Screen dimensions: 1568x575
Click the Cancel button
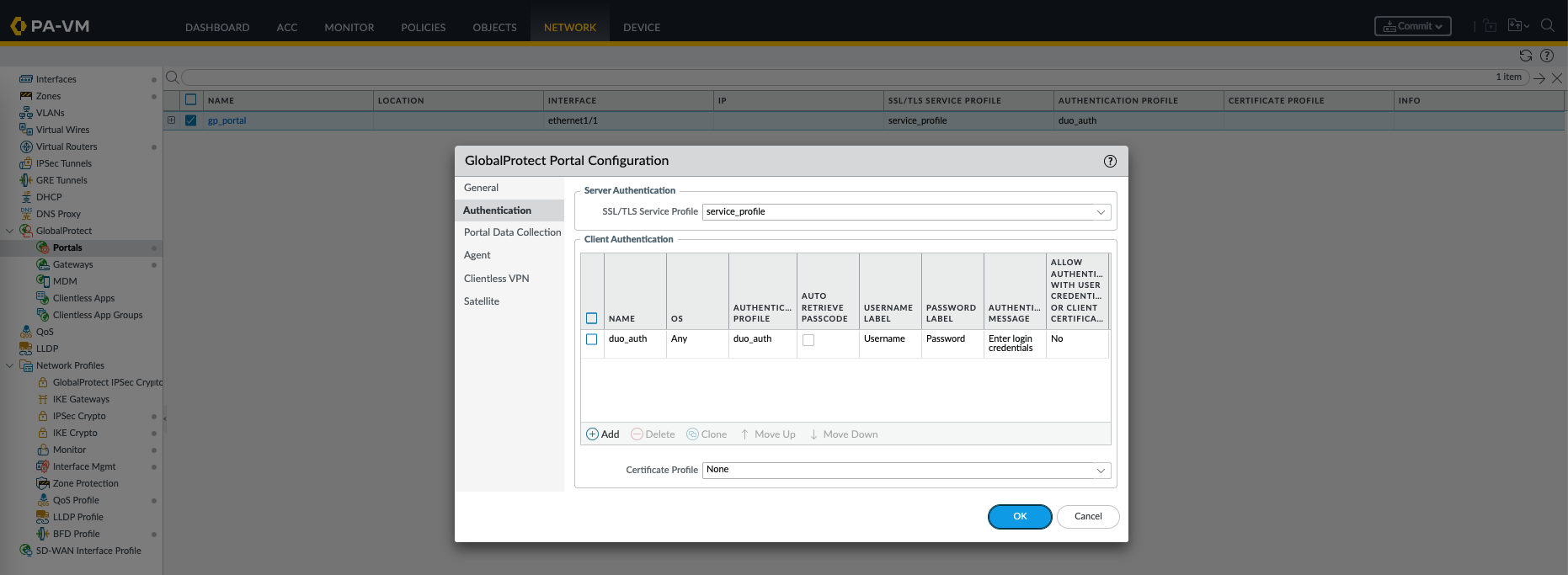[1087, 517]
